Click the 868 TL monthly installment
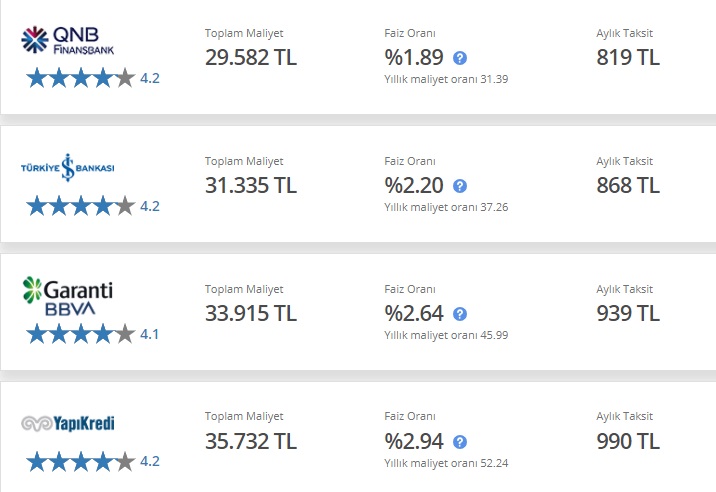This screenshot has height=492, width=716. (x=628, y=185)
